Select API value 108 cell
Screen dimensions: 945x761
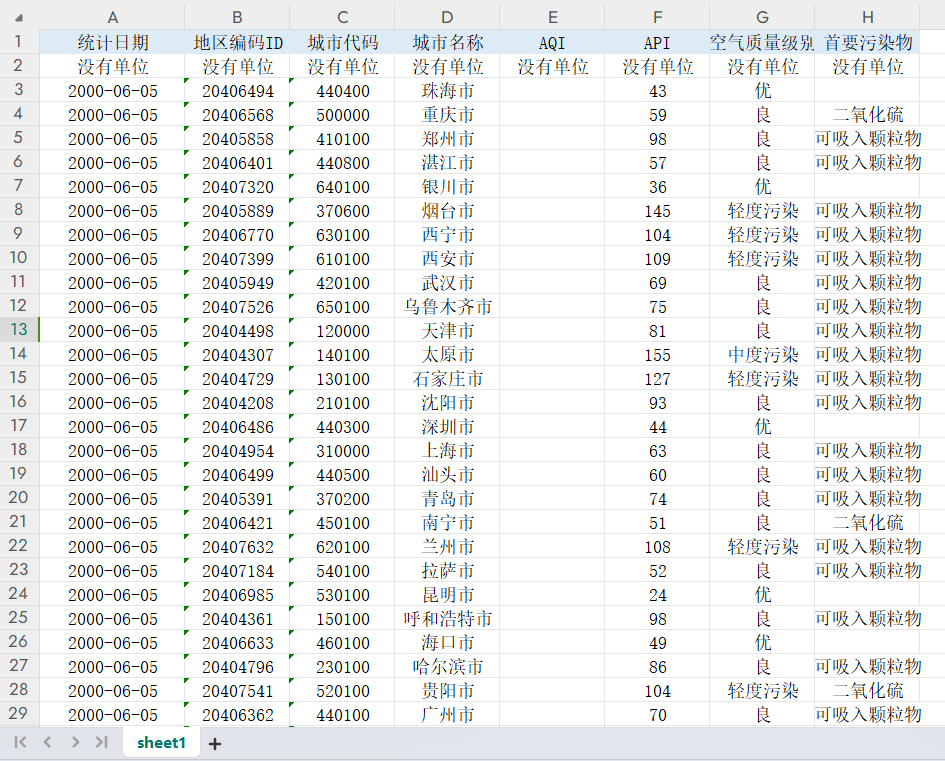click(657, 546)
